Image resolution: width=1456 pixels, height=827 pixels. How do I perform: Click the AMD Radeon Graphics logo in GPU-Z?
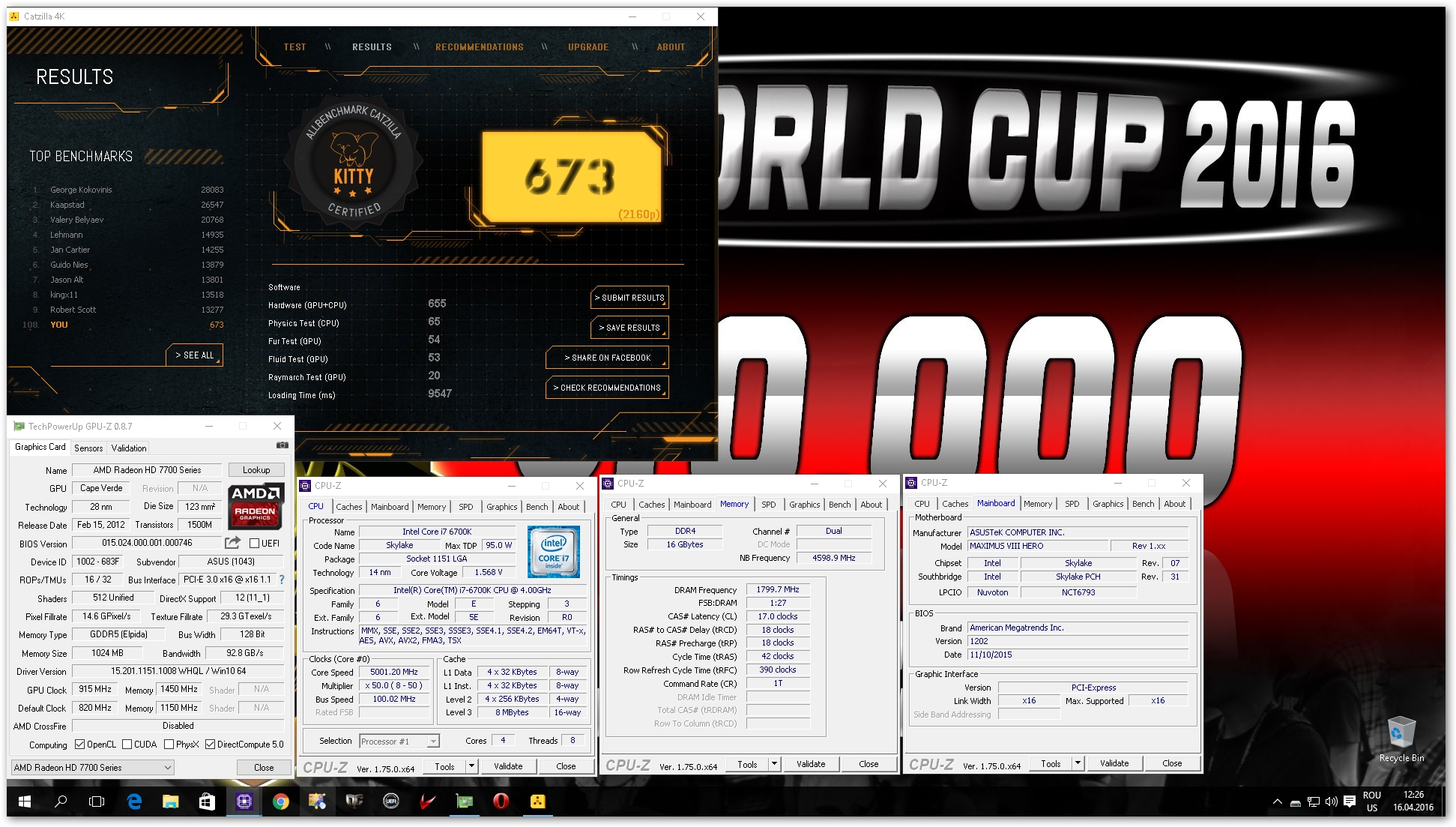255,506
